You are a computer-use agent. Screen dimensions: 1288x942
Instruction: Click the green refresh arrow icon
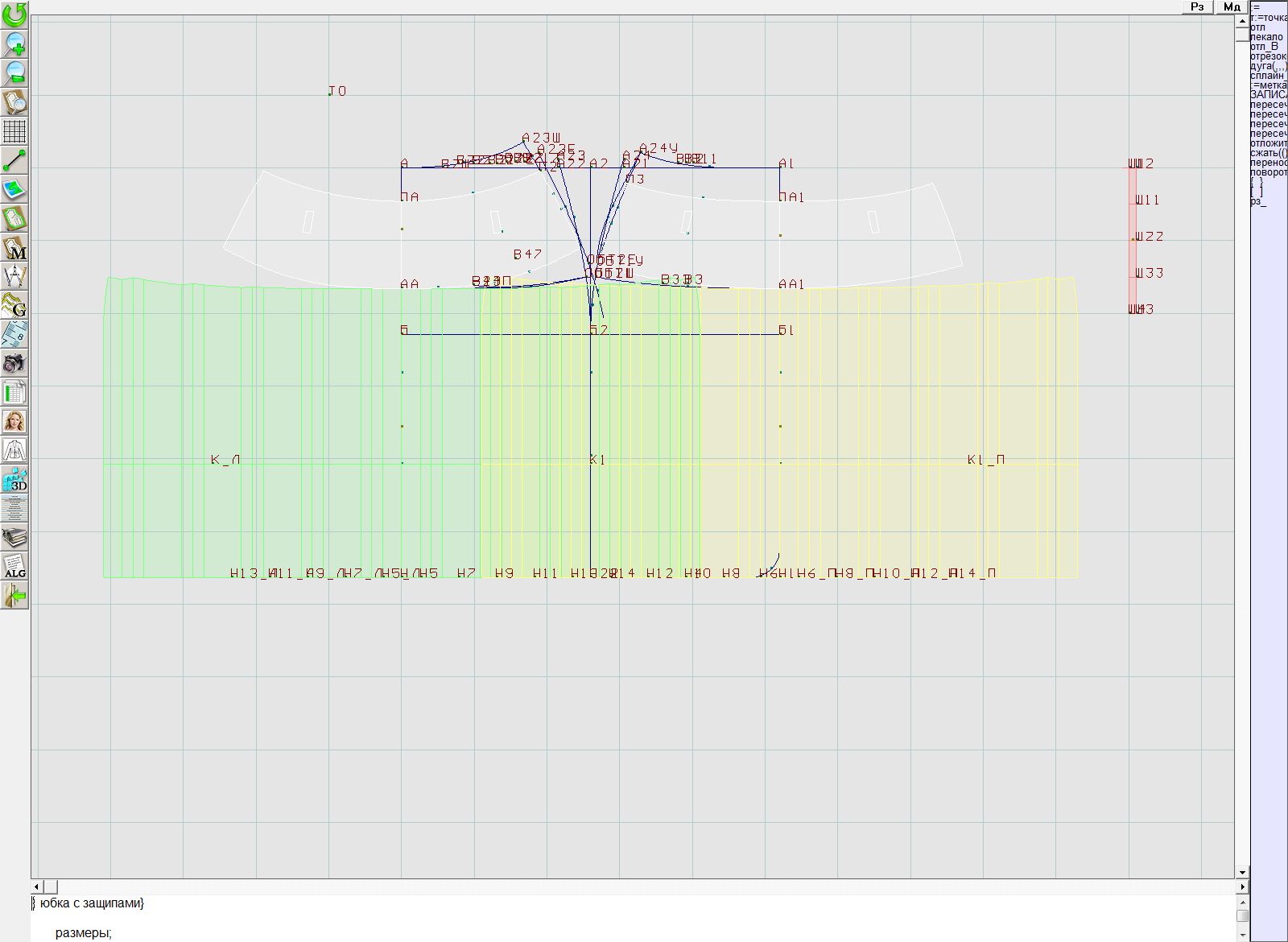click(14, 14)
